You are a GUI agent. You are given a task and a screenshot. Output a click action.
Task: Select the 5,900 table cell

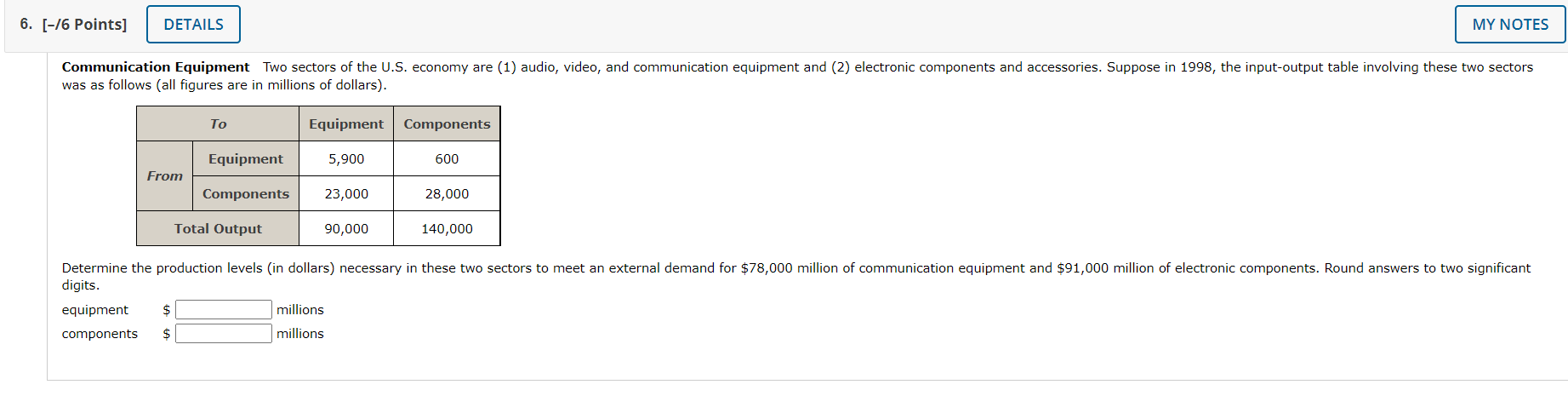point(346,158)
